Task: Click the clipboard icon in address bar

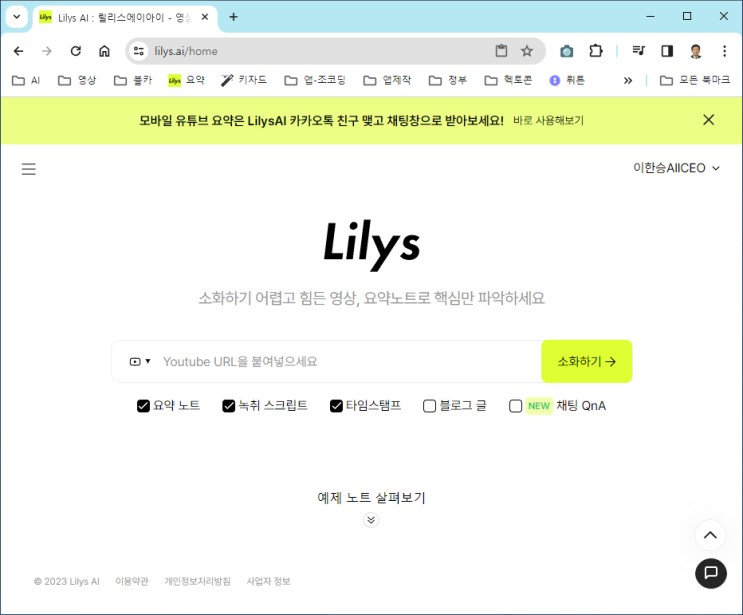Action: [x=501, y=51]
